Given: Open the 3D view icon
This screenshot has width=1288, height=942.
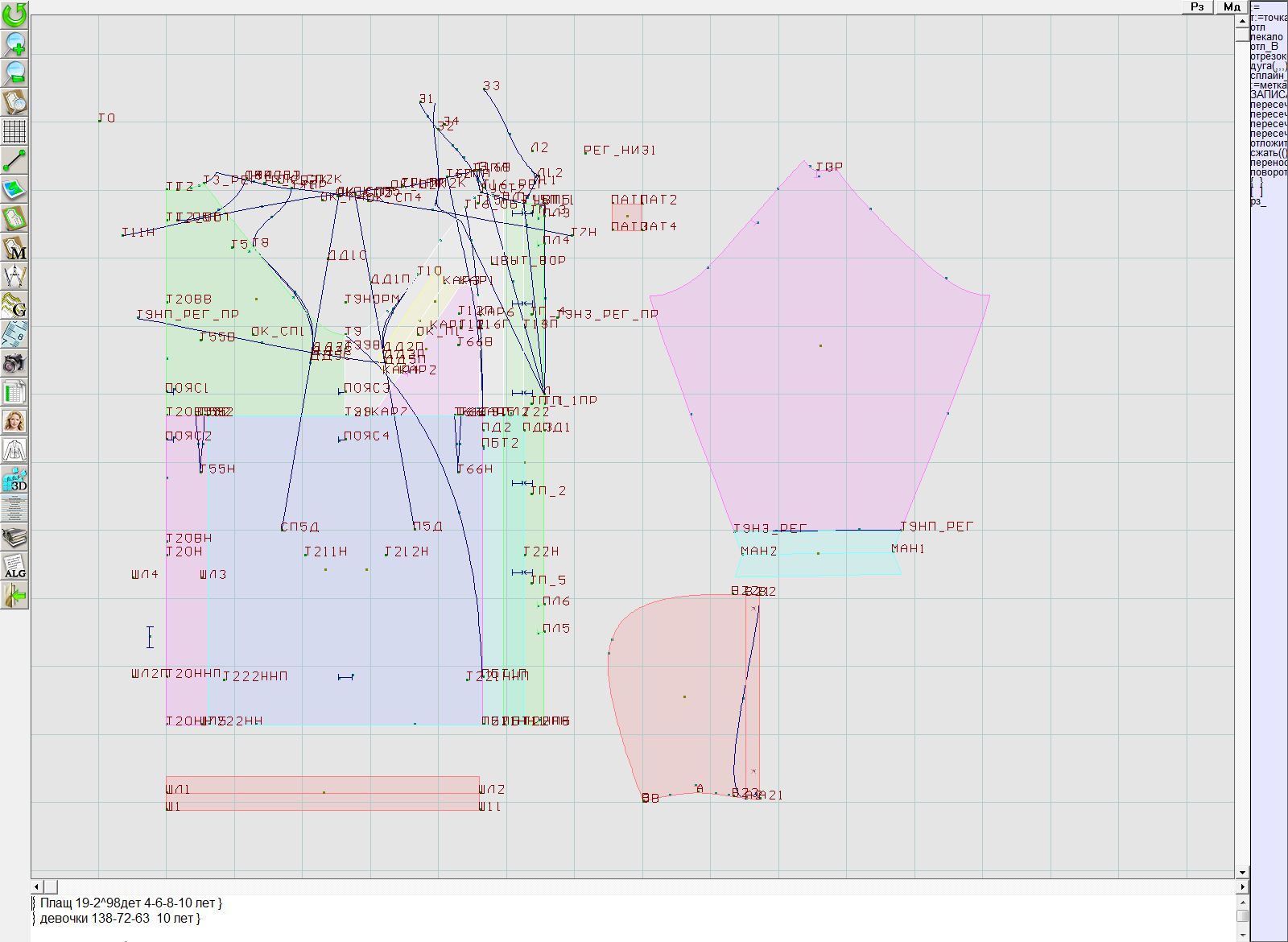Looking at the screenshot, I should pos(14,480).
